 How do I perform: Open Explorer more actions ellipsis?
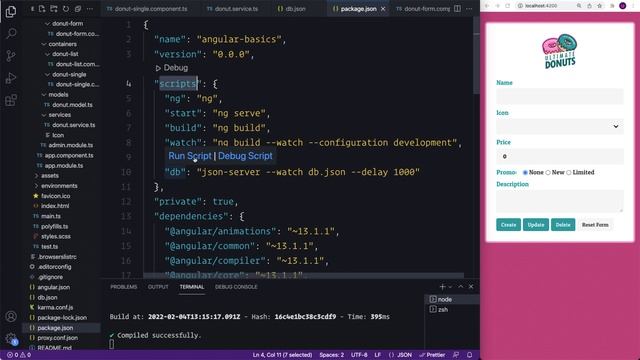(x=90, y=9)
